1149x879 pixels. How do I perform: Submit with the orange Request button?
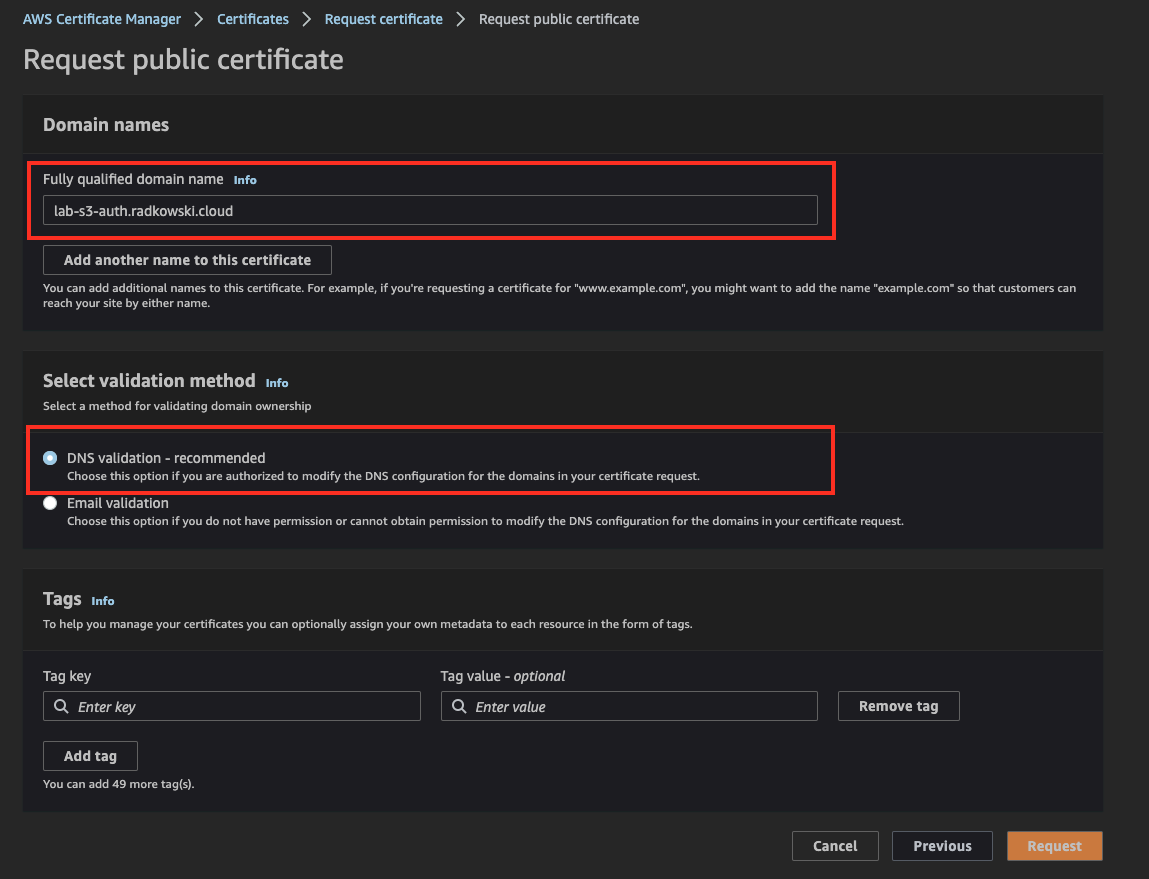pyautogui.click(x=1054, y=846)
